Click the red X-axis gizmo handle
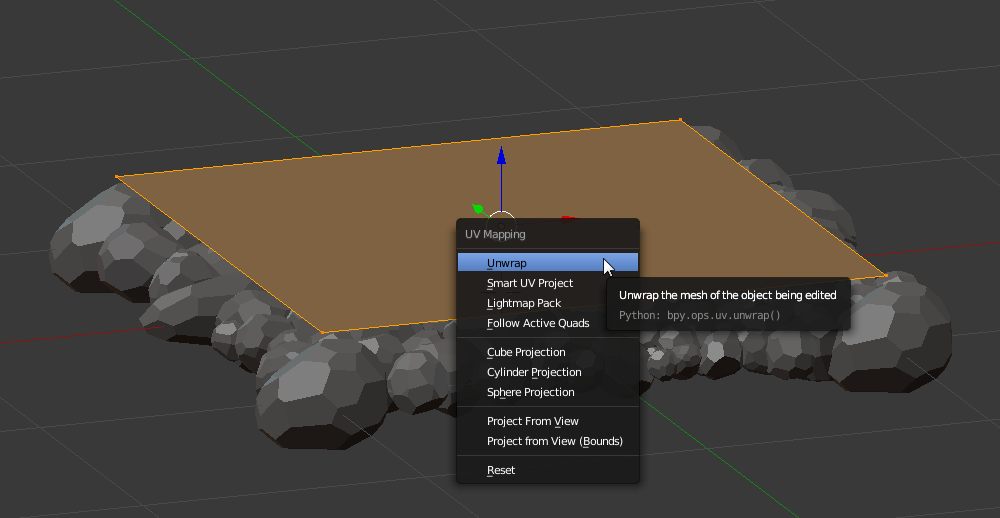The width and height of the screenshot is (1000, 518). (x=567, y=217)
